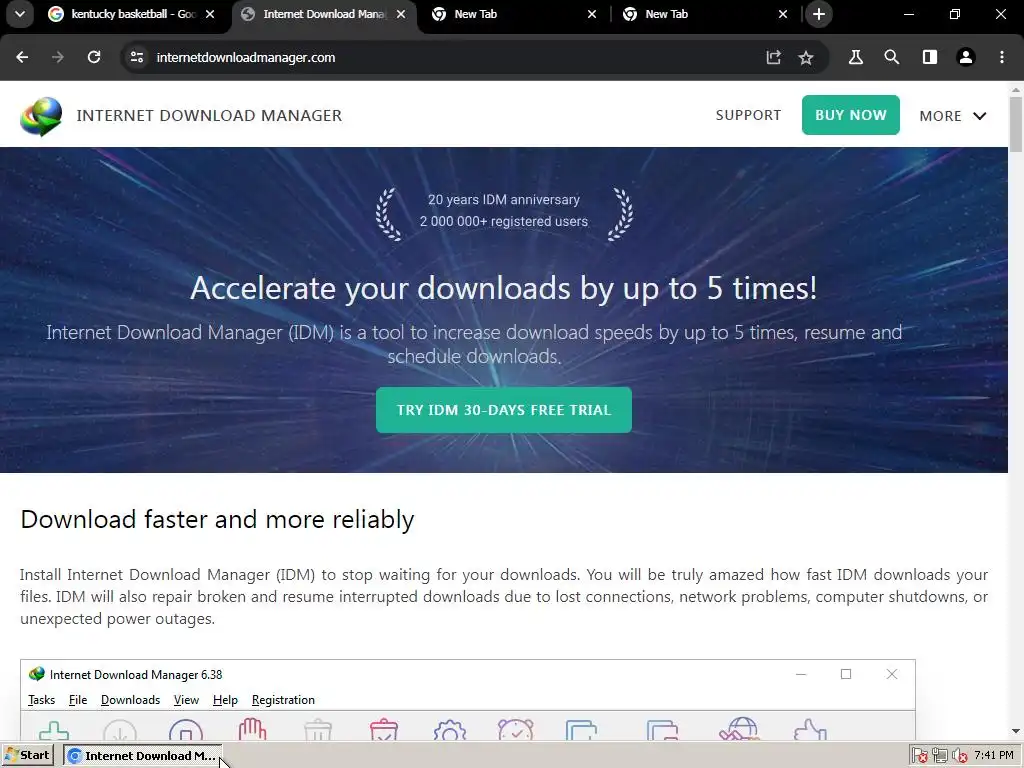Open Chrome three-dot menu
Screen dimensions: 1024x768
pyautogui.click(x=1002, y=57)
